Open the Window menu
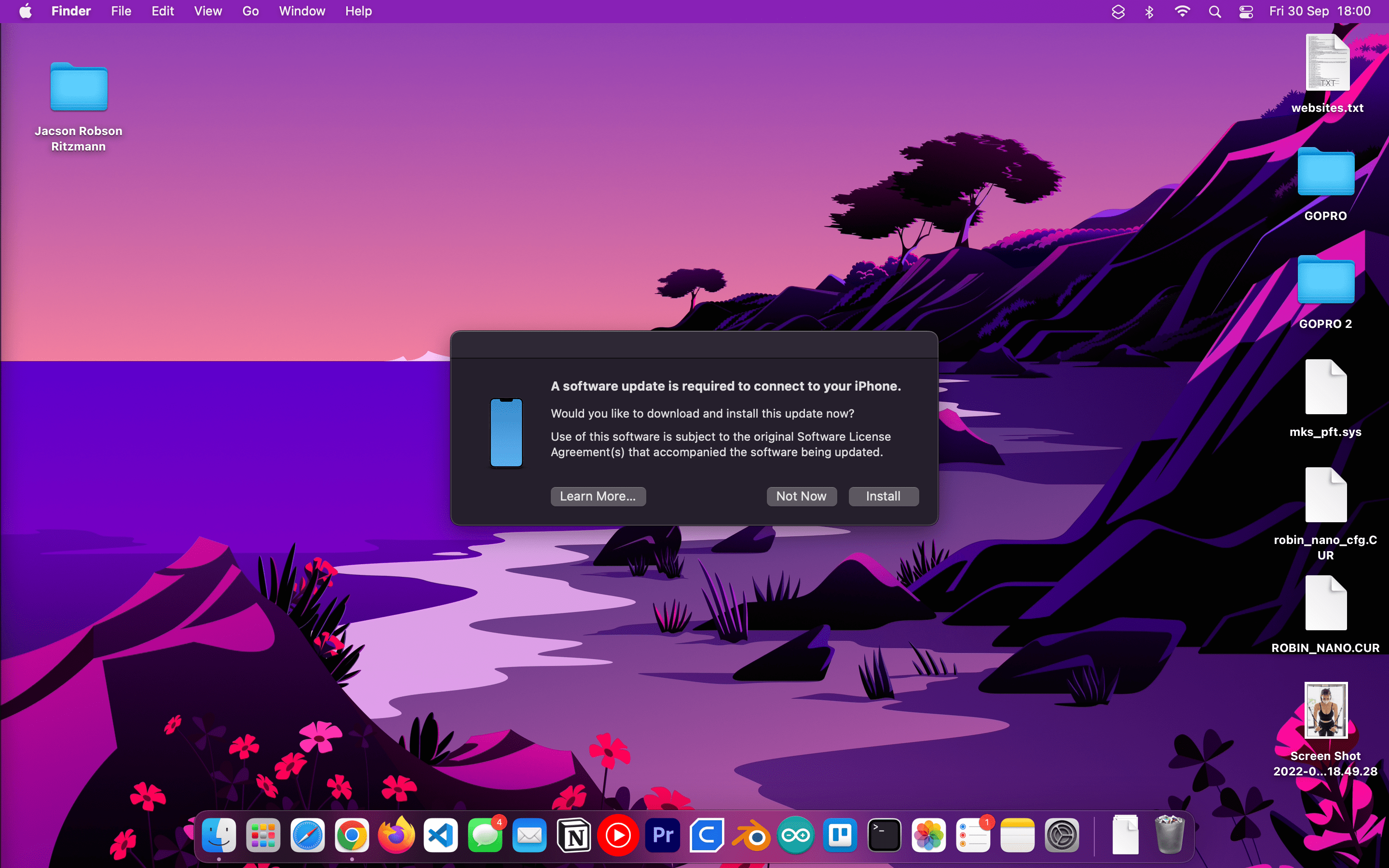The height and width of the screenshot is (868, 1389). tap(302, 12)
